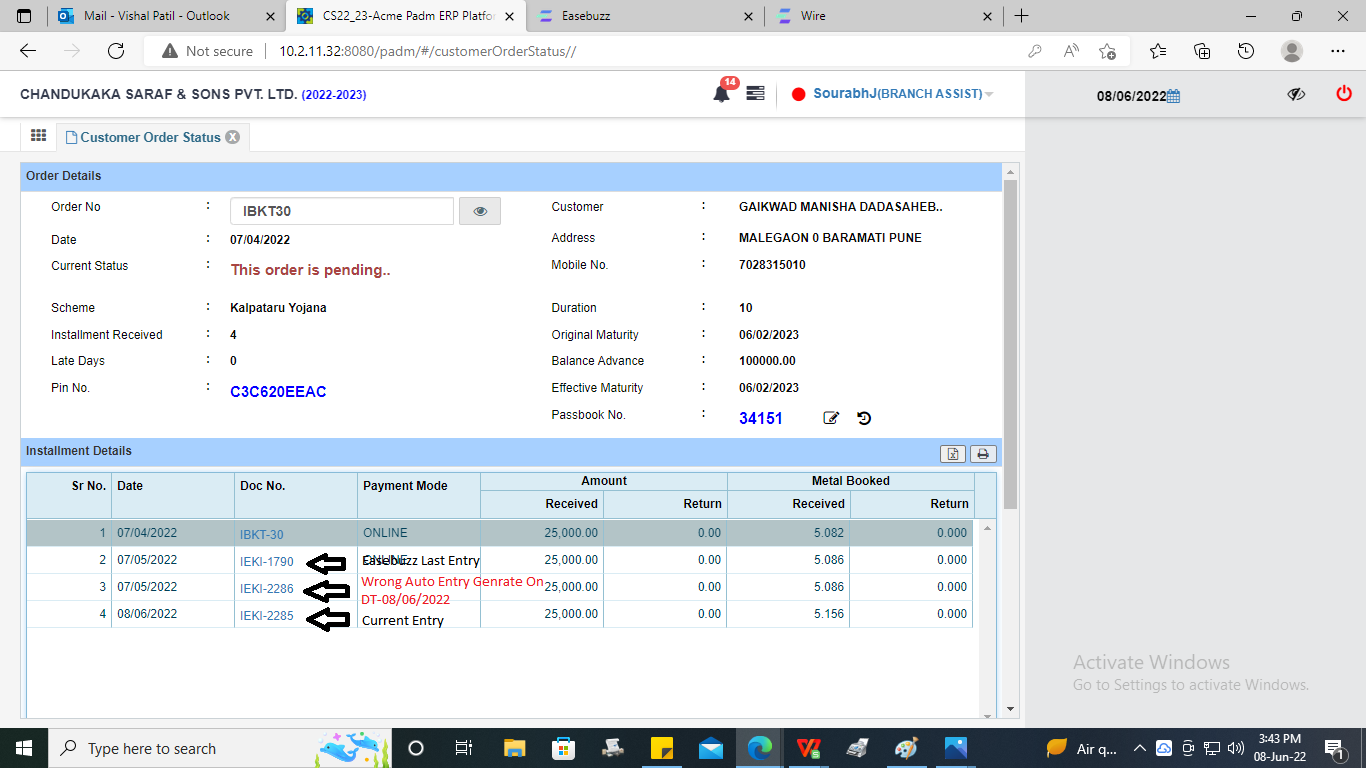Open File Explorer from taskbar
Viewport: 1366px width, 768px height.
pos(514,748)
